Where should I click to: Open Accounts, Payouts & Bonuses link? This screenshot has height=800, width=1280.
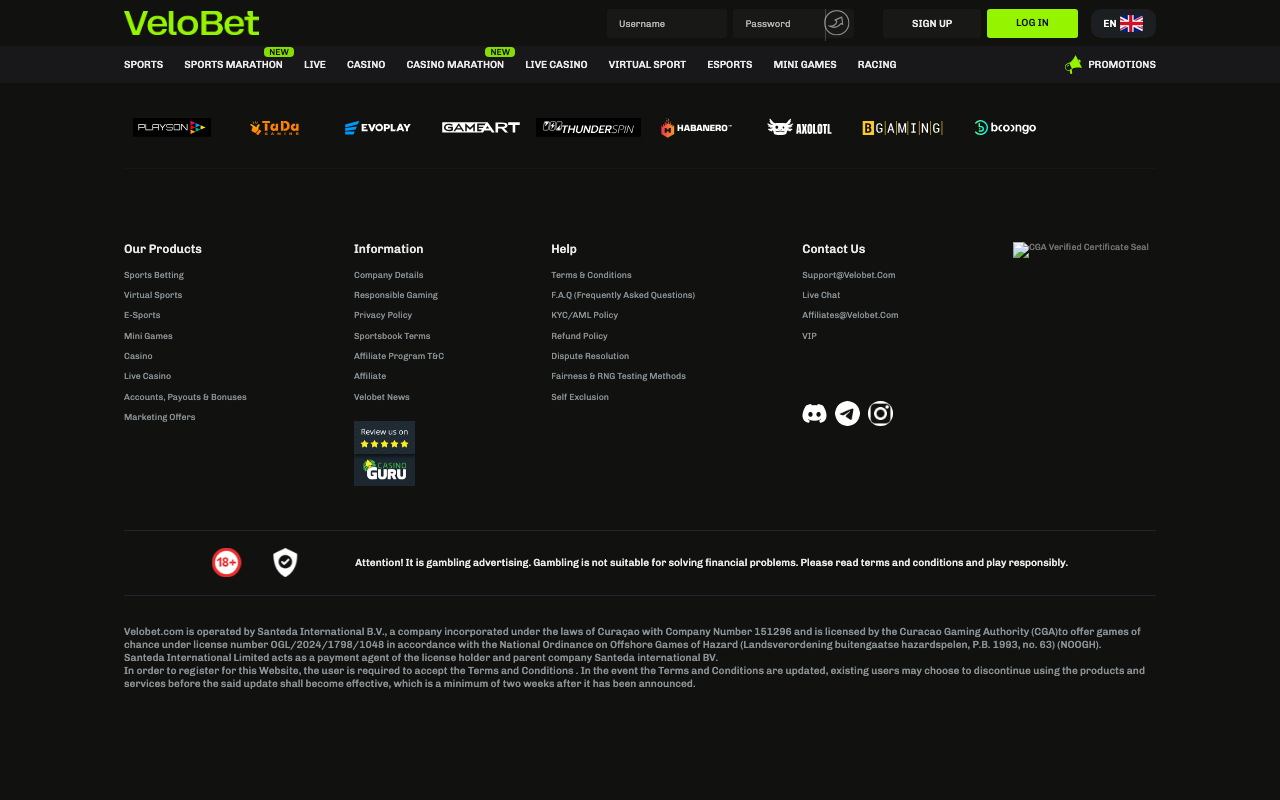tap(185, 397)
